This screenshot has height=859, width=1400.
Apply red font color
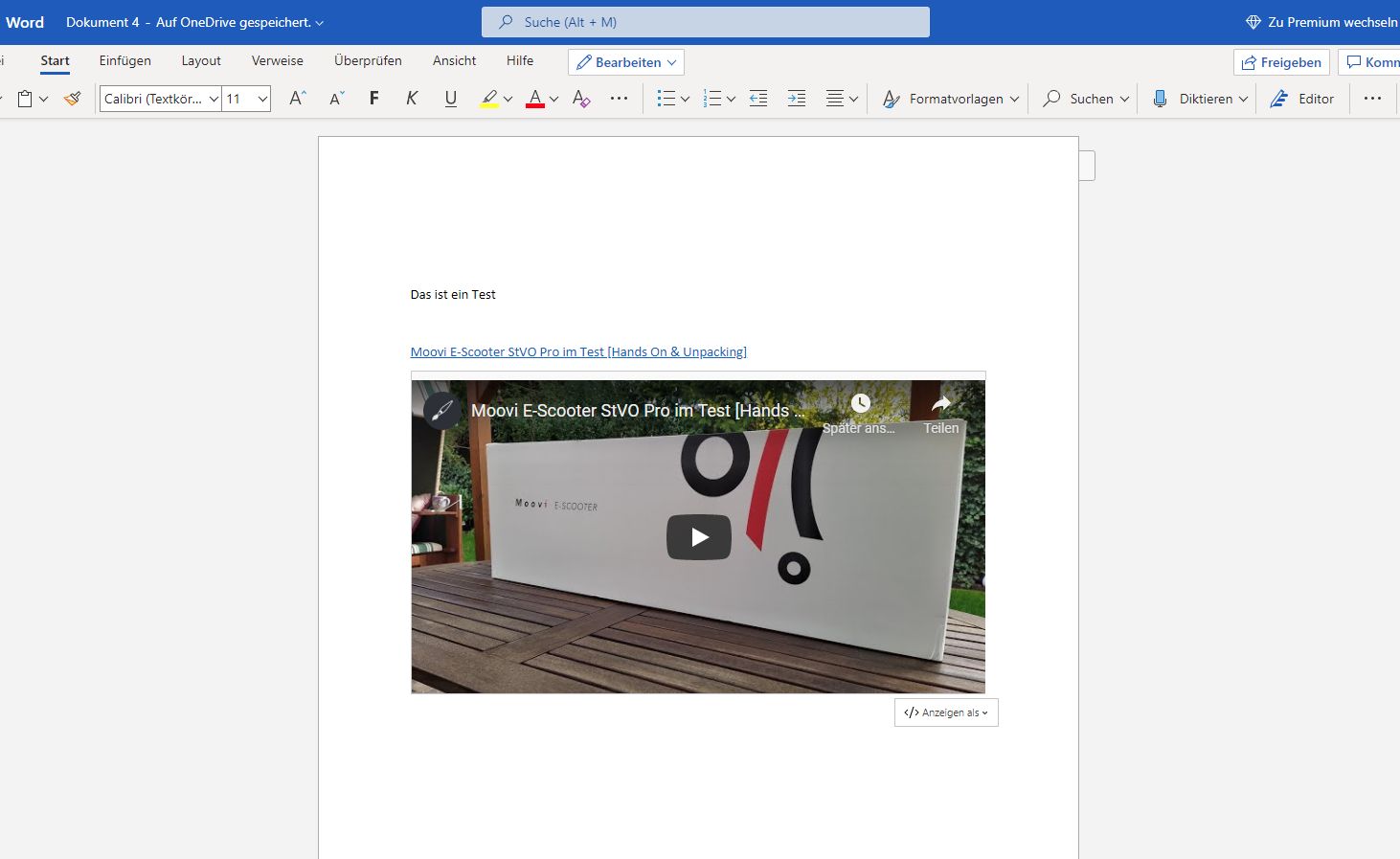point(535,99)
